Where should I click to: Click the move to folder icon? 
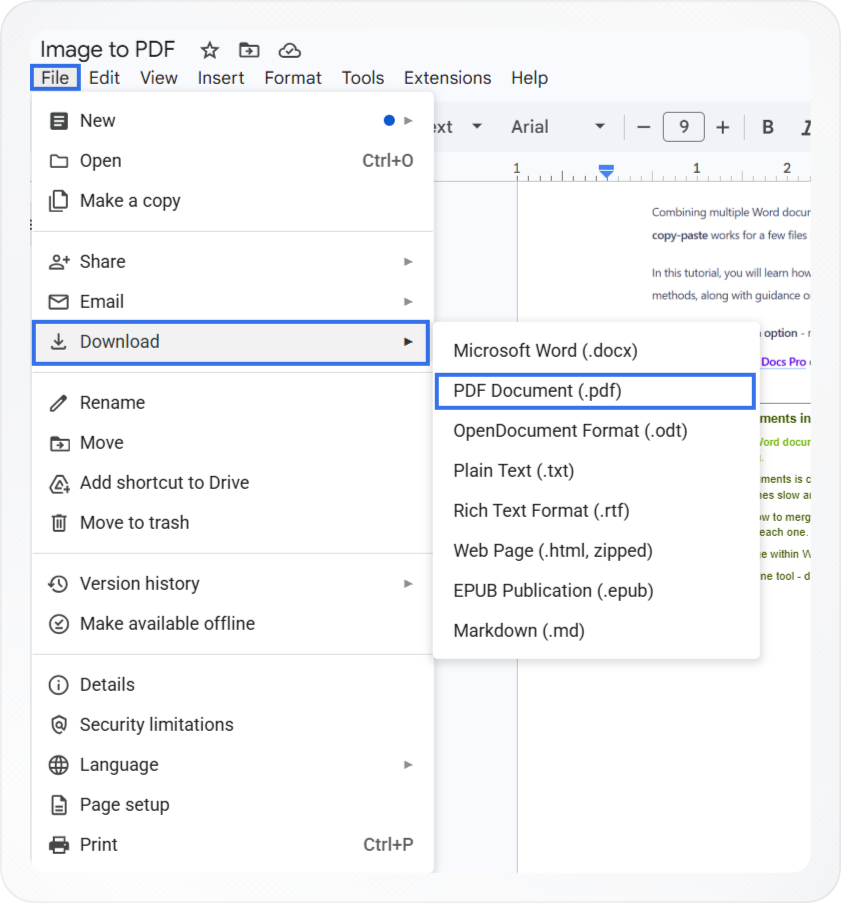(x=249, y=50)
